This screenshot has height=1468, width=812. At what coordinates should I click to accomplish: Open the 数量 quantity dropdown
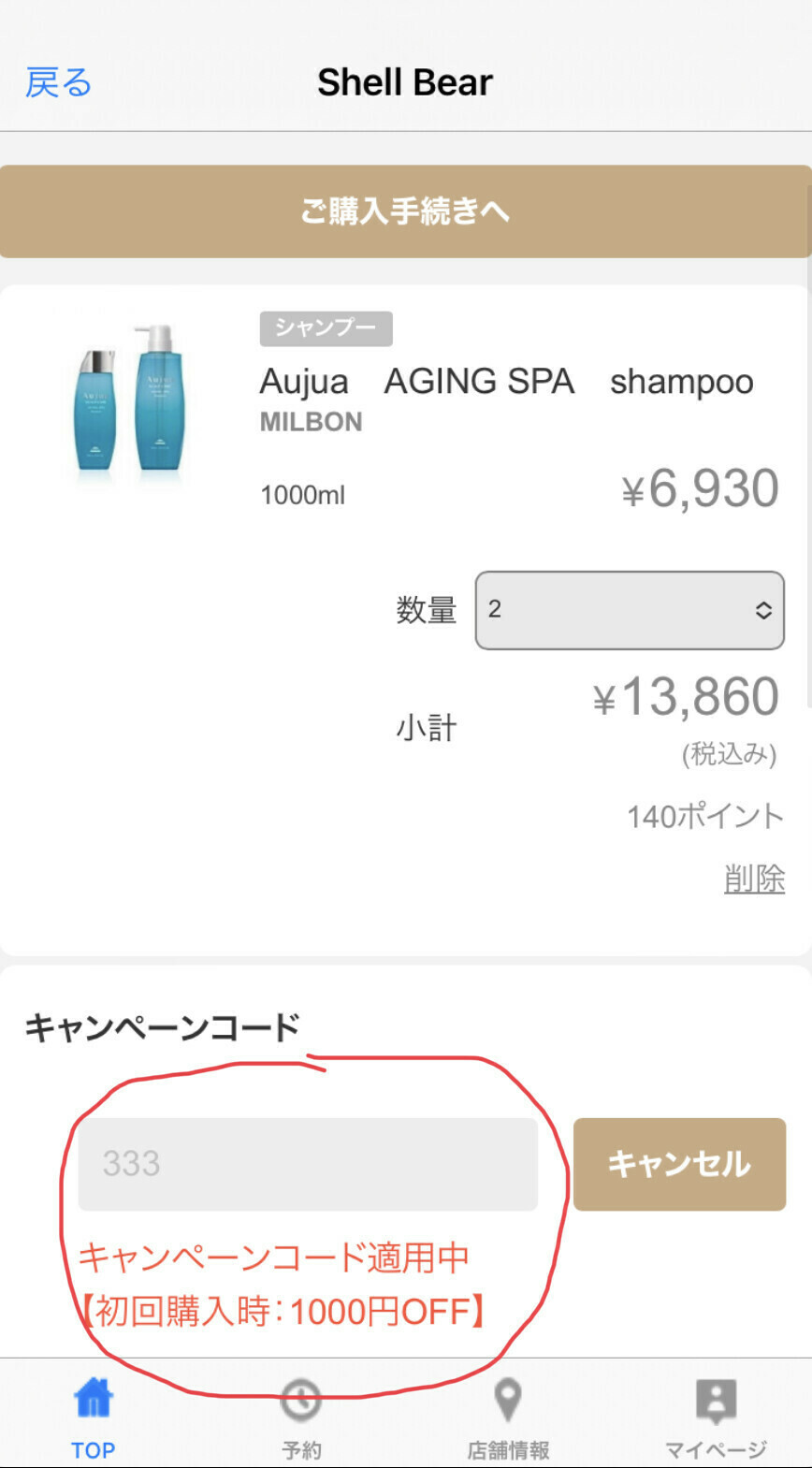click(x=630, y=610)
